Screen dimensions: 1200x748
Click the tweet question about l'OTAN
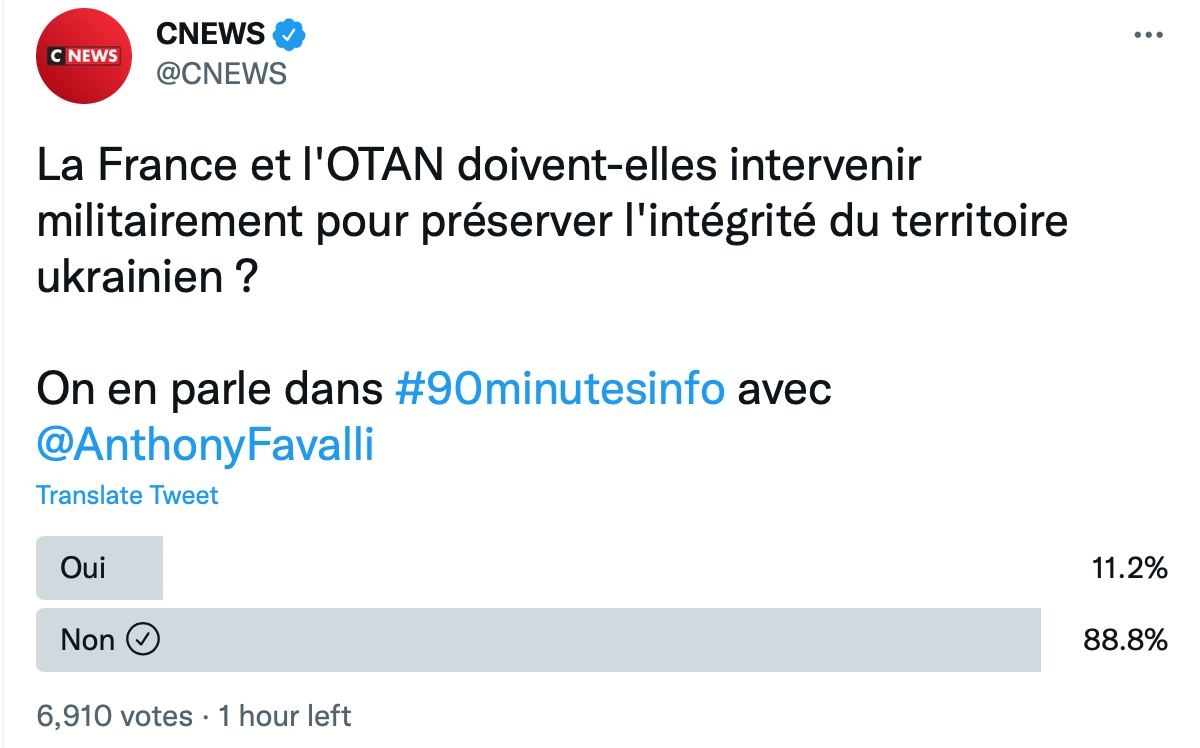tap(552, 222)
